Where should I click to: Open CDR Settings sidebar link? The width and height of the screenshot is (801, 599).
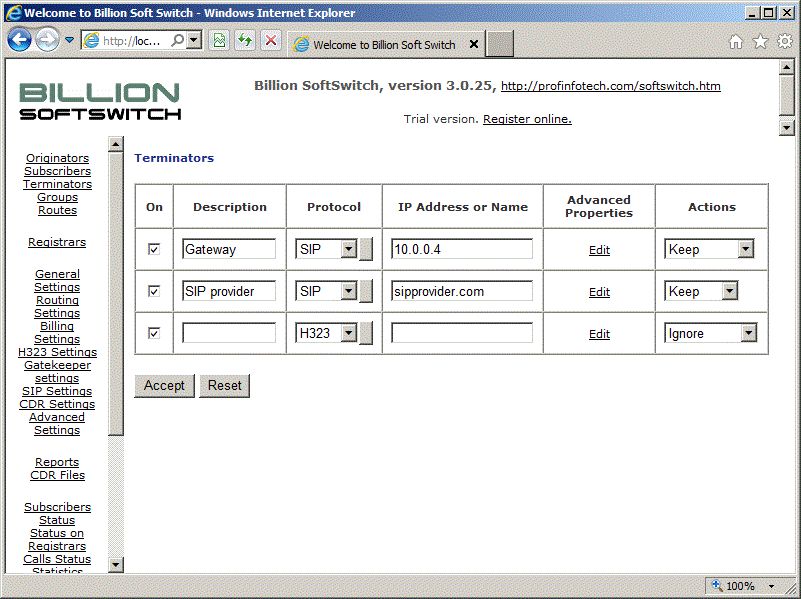point(57,404)
